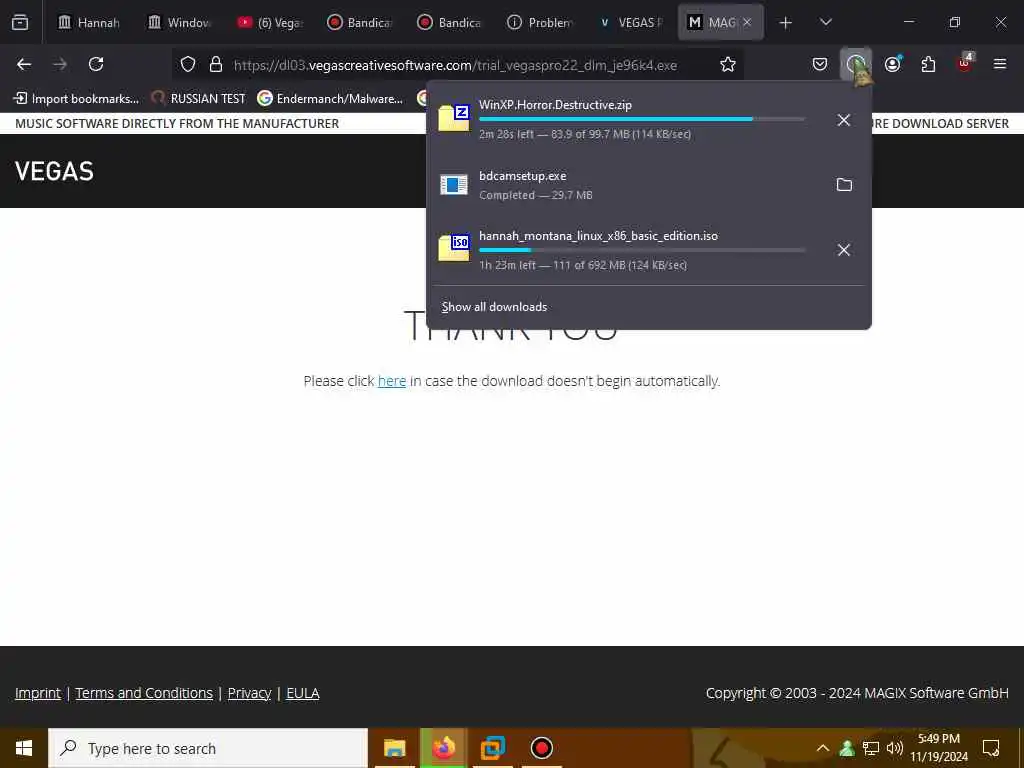Click the zip file folder icon
Viewport: 1024px width, 768px height.
(454, 118)
